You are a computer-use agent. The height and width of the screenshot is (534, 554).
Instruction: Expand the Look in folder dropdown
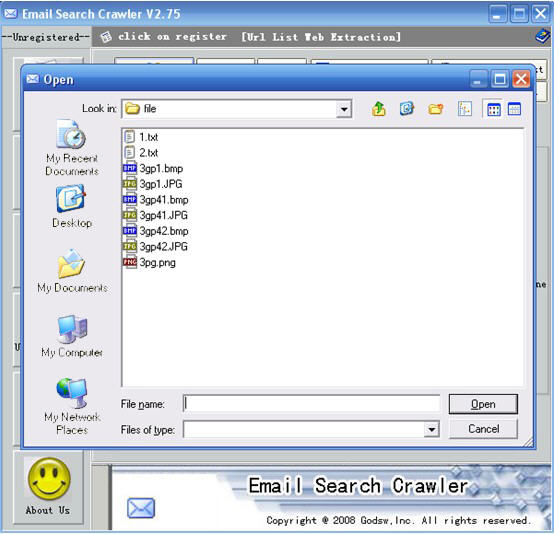(x=343, y=109)
